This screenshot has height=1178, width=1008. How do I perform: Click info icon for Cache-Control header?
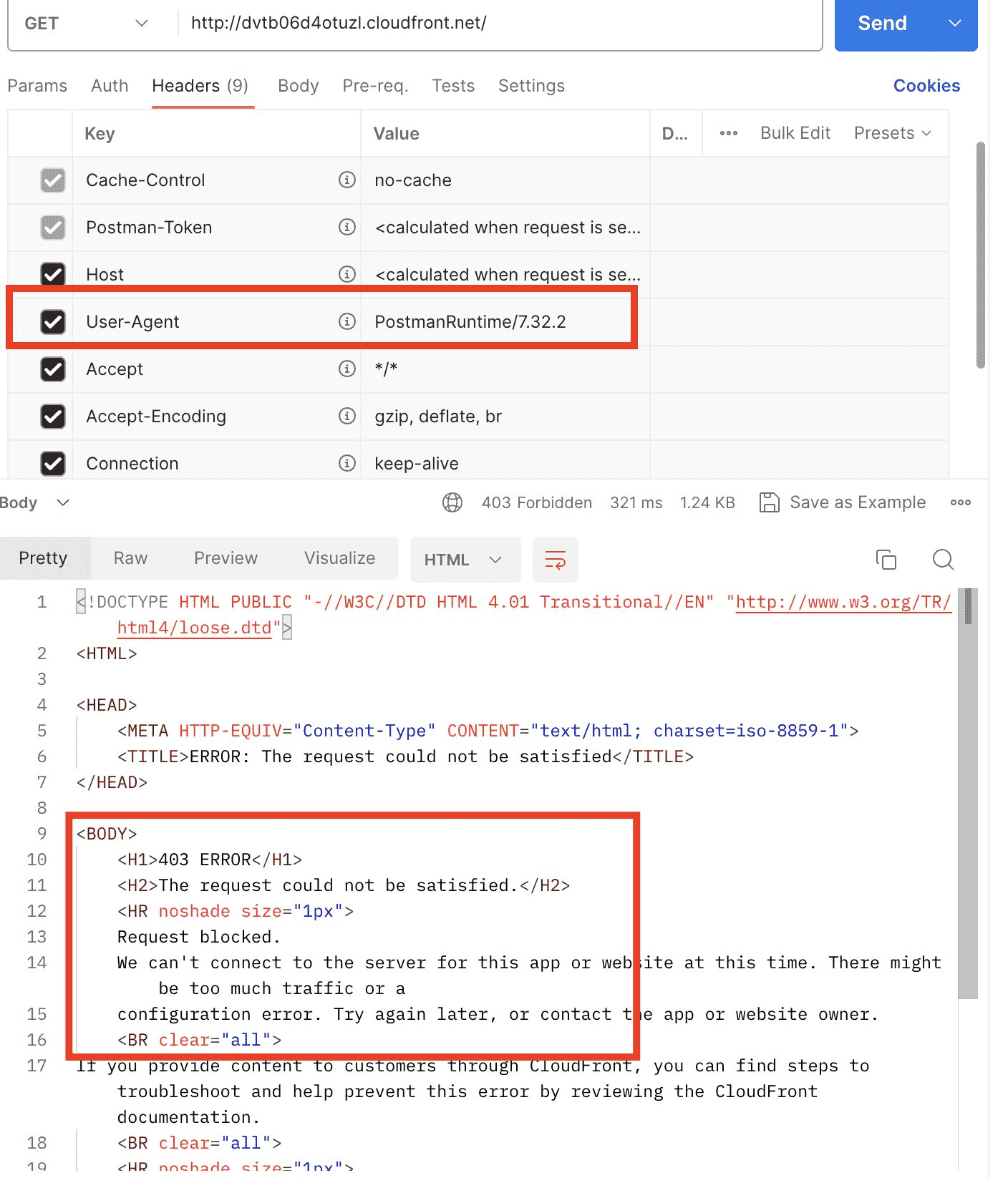347,180
